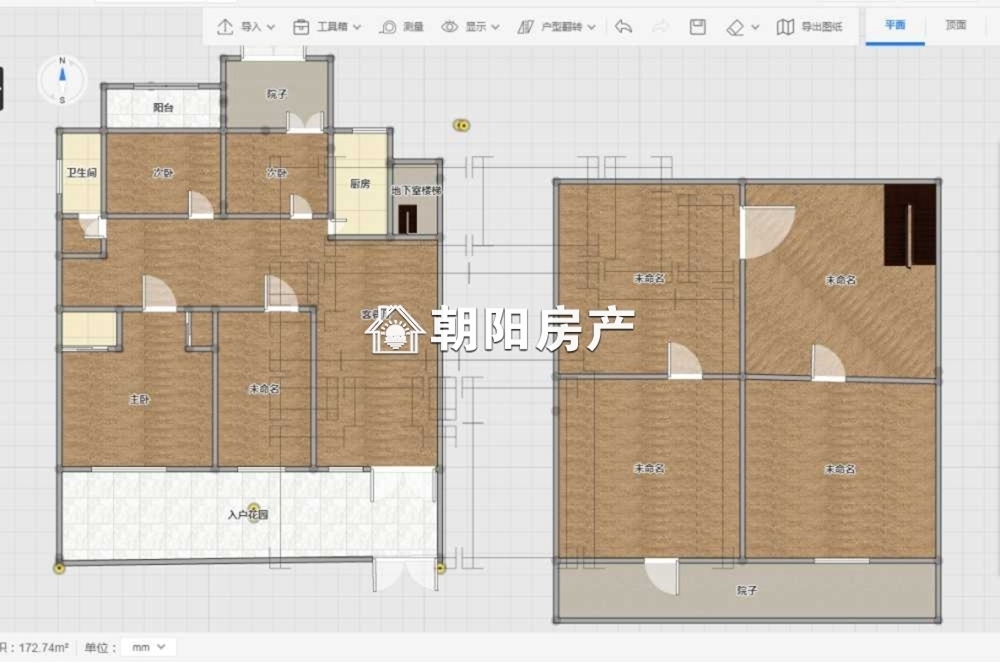Open the mm unit dropdown

148,647
